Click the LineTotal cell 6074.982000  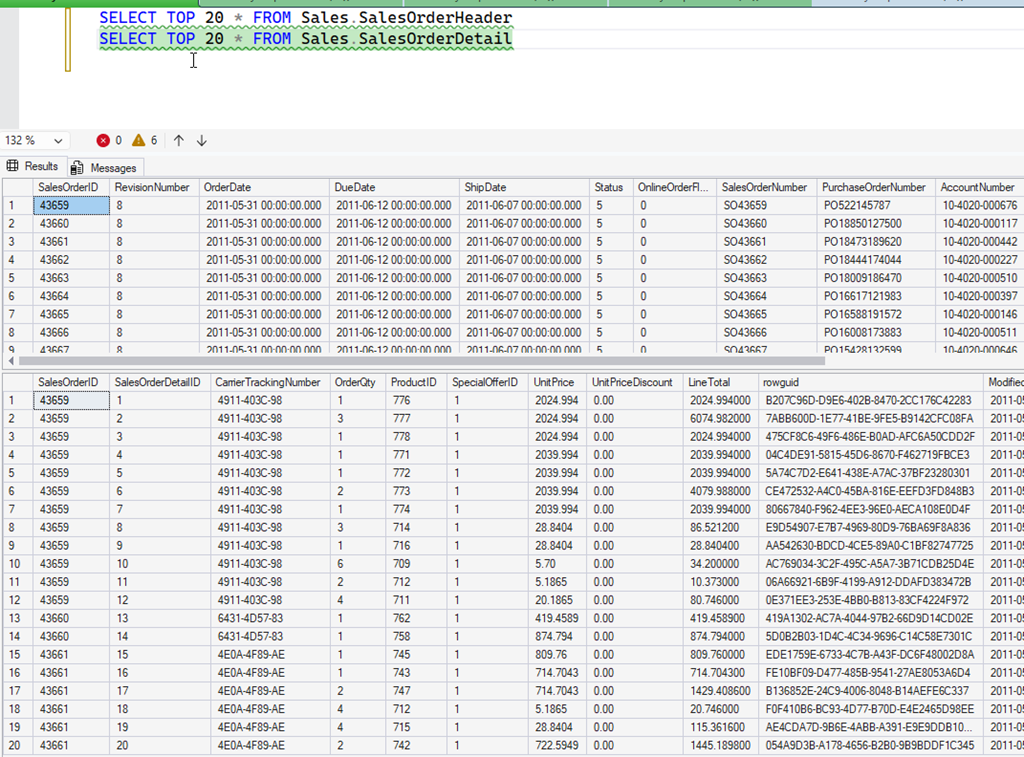[x=719, y=419]
